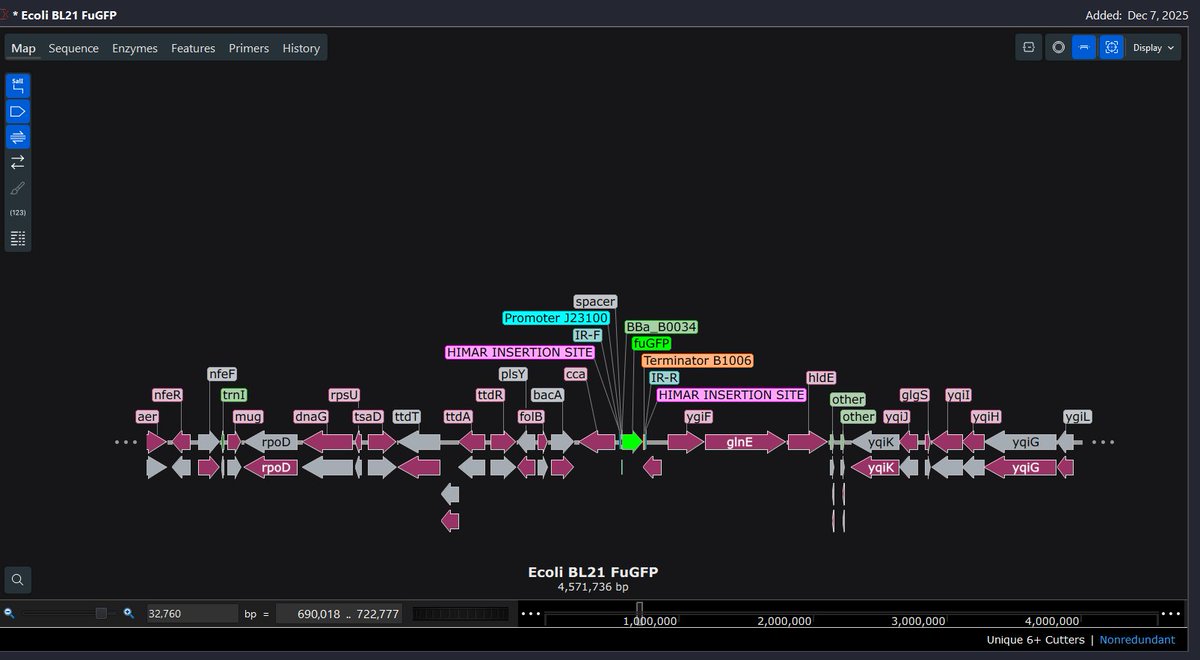
Task: Switch to the Map tab
Action: coord(23,48)
